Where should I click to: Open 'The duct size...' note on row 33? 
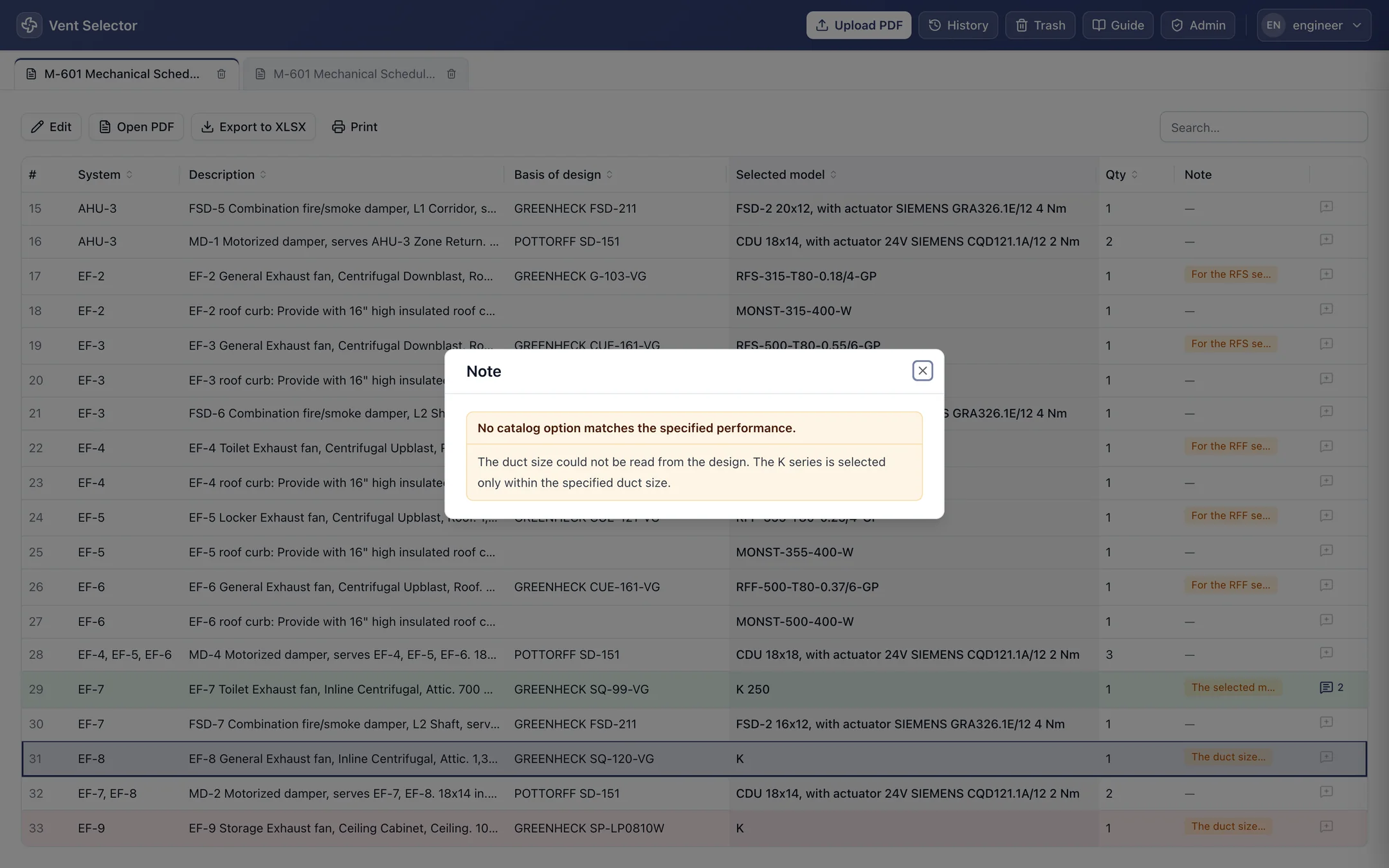pos(1228,826)
